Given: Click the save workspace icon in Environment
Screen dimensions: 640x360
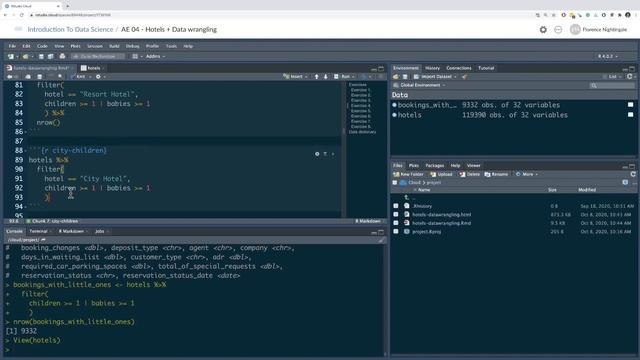Looking at the screenshot, I should click(405, 77).
